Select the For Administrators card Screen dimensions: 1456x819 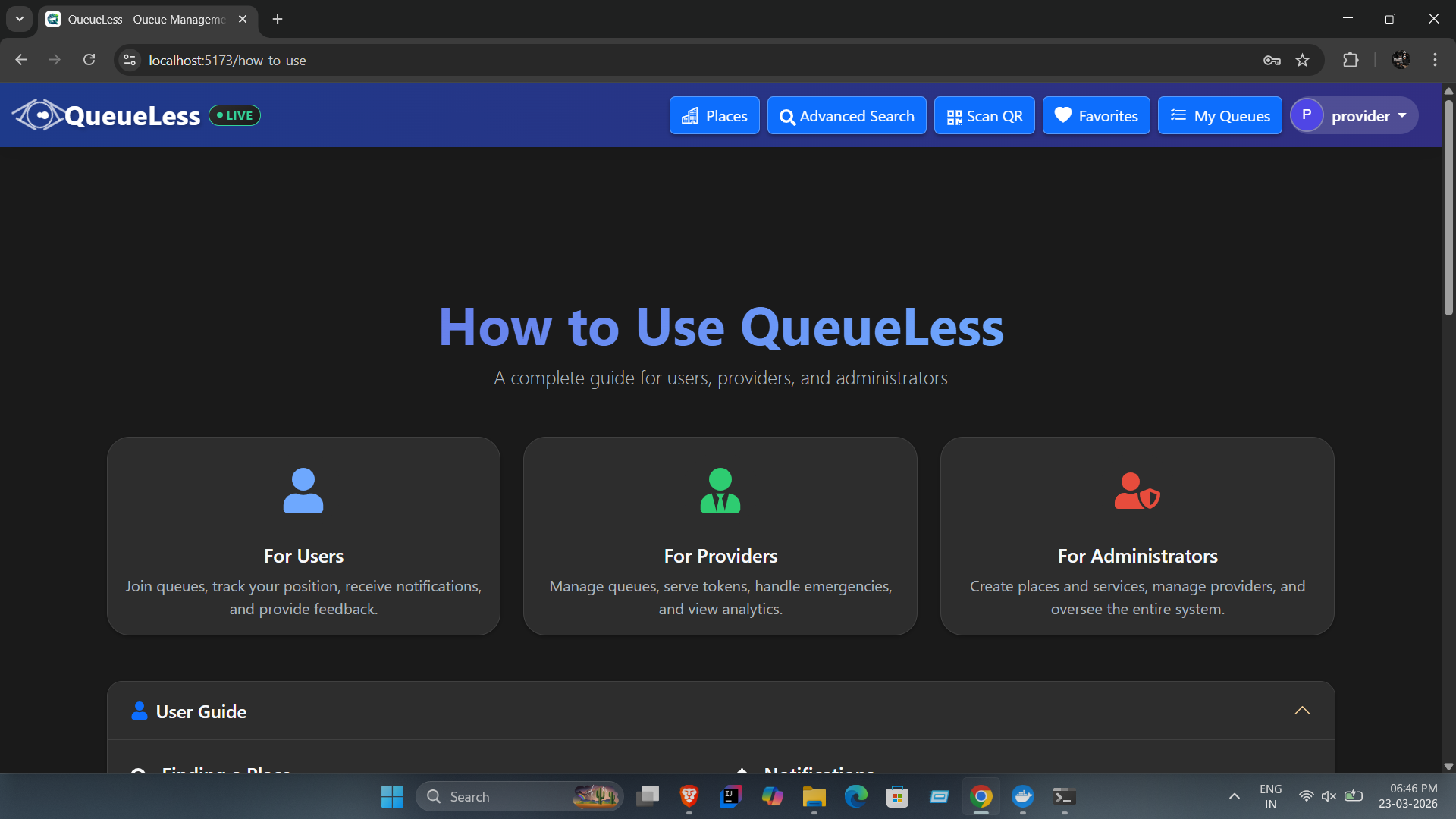point(1137,536)
